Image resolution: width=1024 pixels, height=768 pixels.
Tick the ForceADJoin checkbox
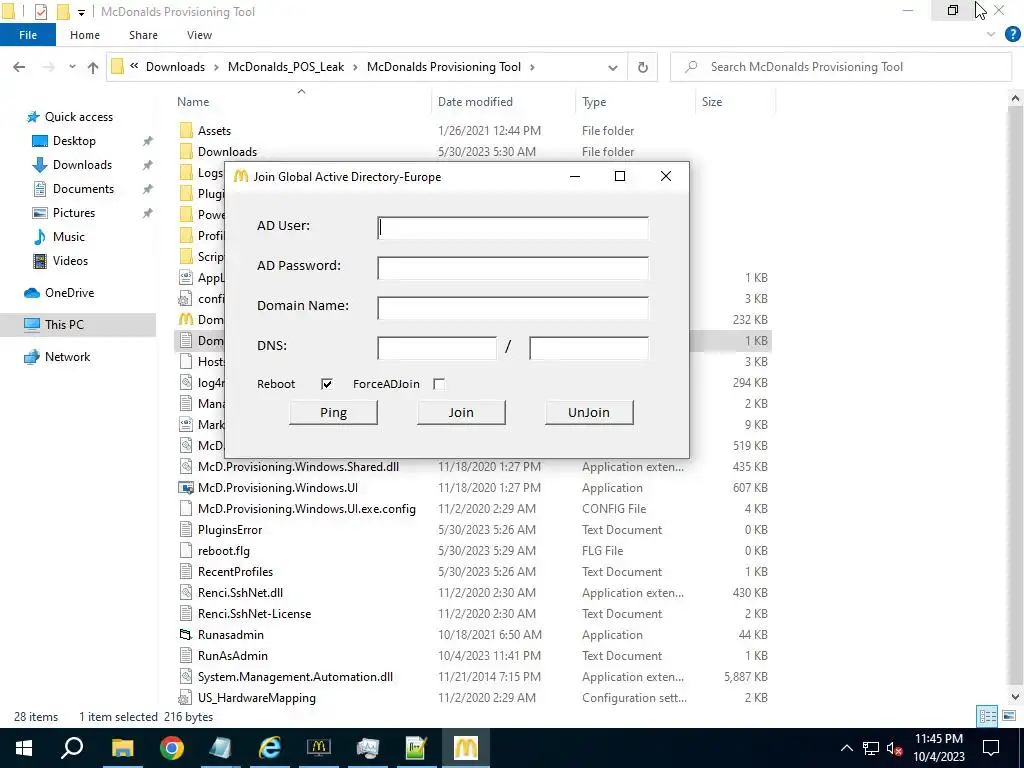(x=439, y=384)
